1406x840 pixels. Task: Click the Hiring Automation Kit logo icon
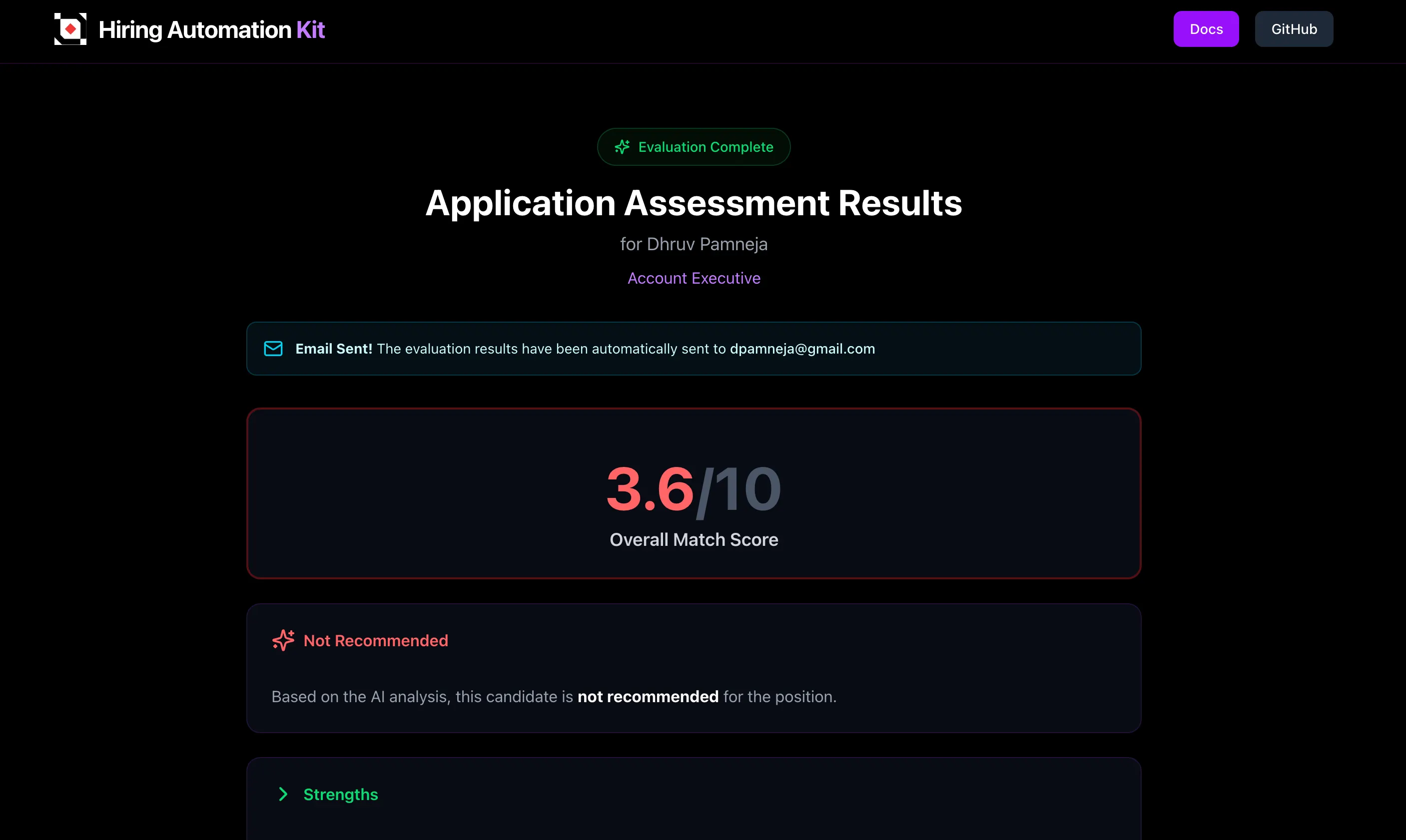69,28
